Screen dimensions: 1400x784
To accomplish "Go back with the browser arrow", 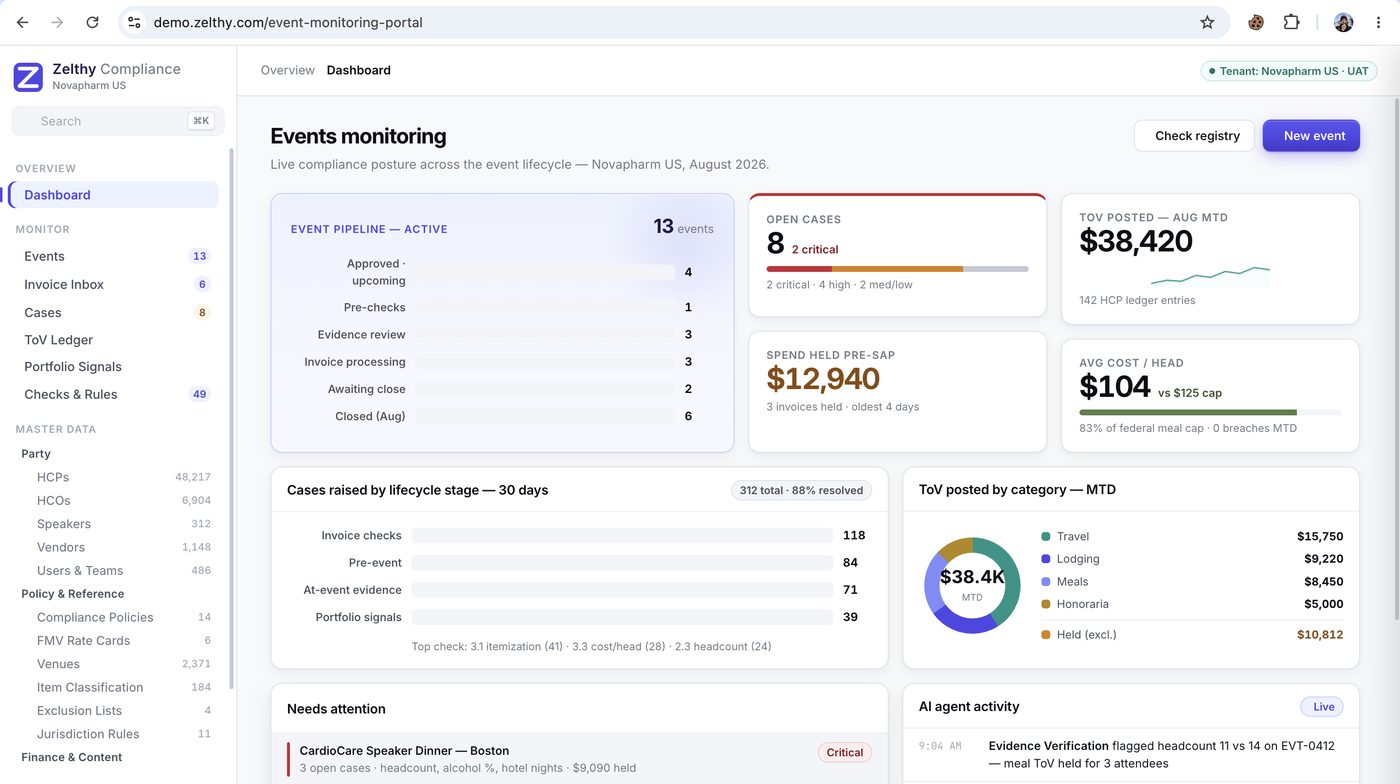I will 22,22.
